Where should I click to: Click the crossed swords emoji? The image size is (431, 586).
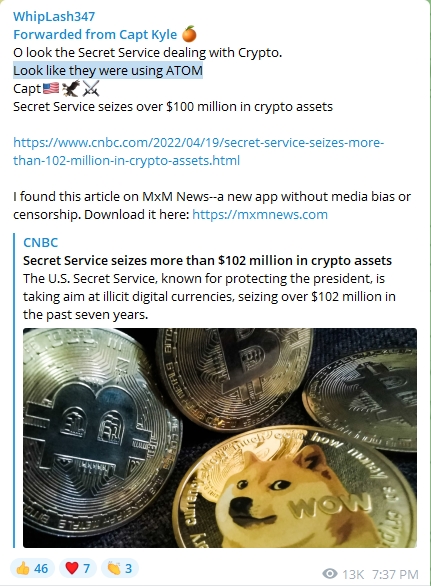(x=91, y=89)
